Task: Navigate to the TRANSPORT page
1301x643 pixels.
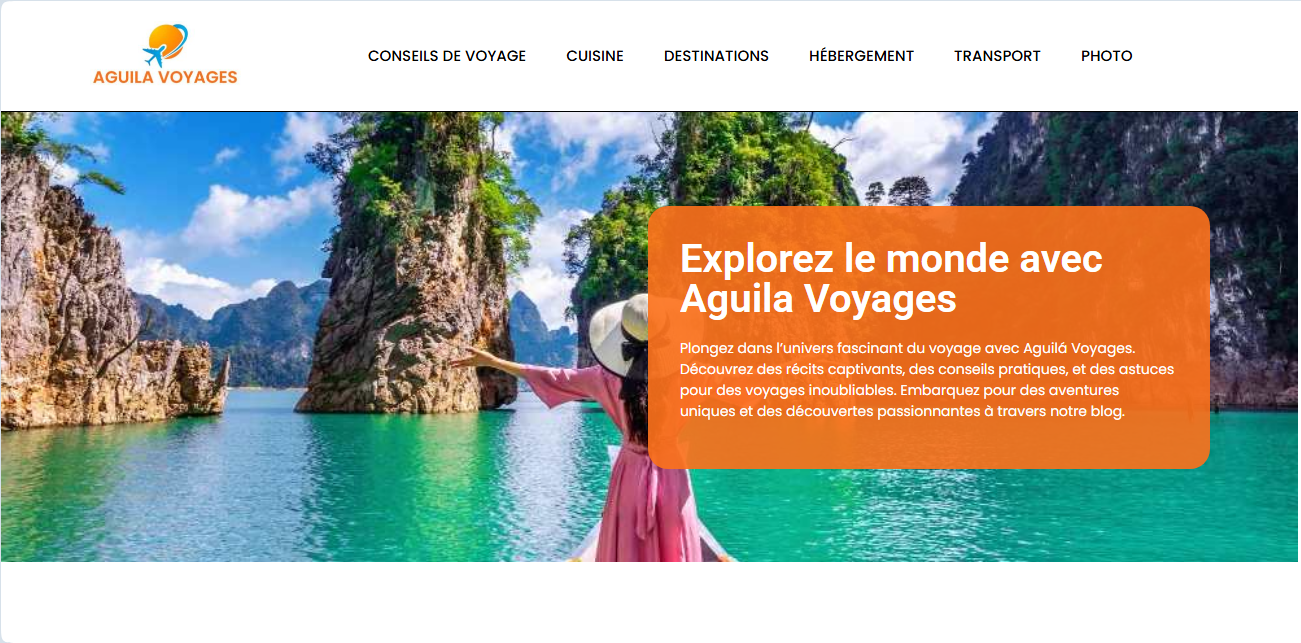Action: [x=997, y=56]
